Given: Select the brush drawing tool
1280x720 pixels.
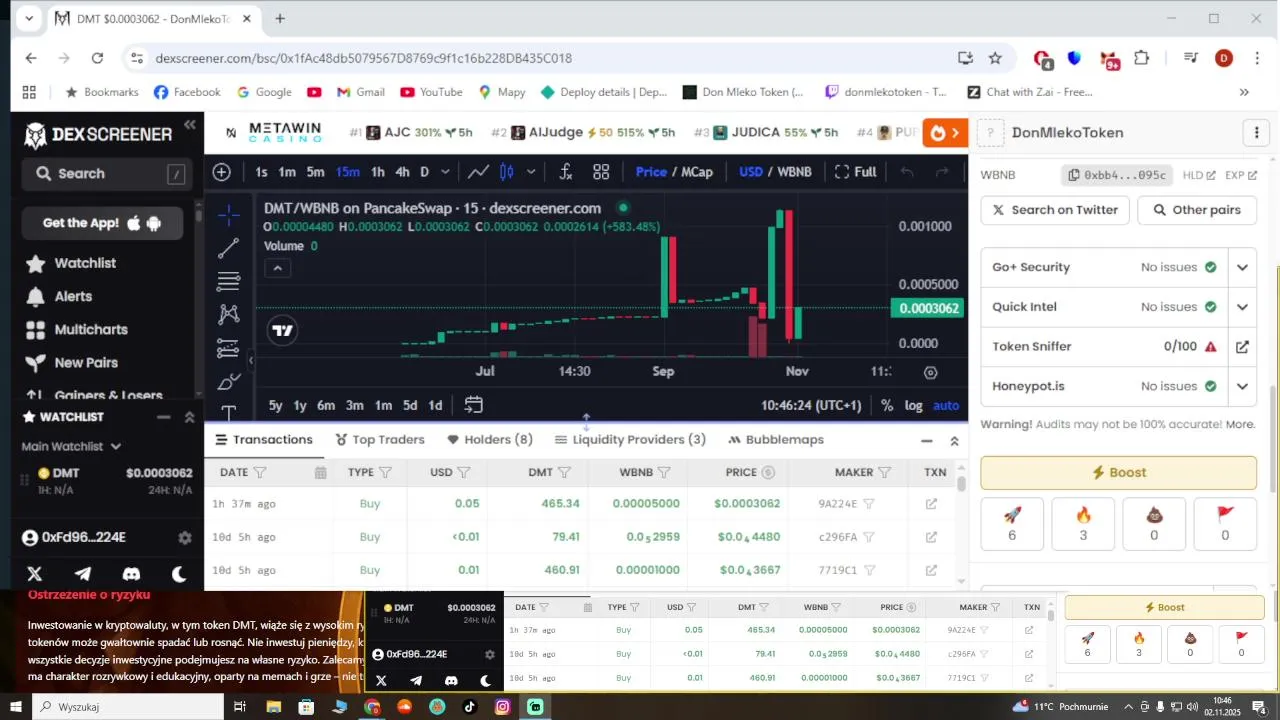Looking at the screenshot, I should point(229,381).
